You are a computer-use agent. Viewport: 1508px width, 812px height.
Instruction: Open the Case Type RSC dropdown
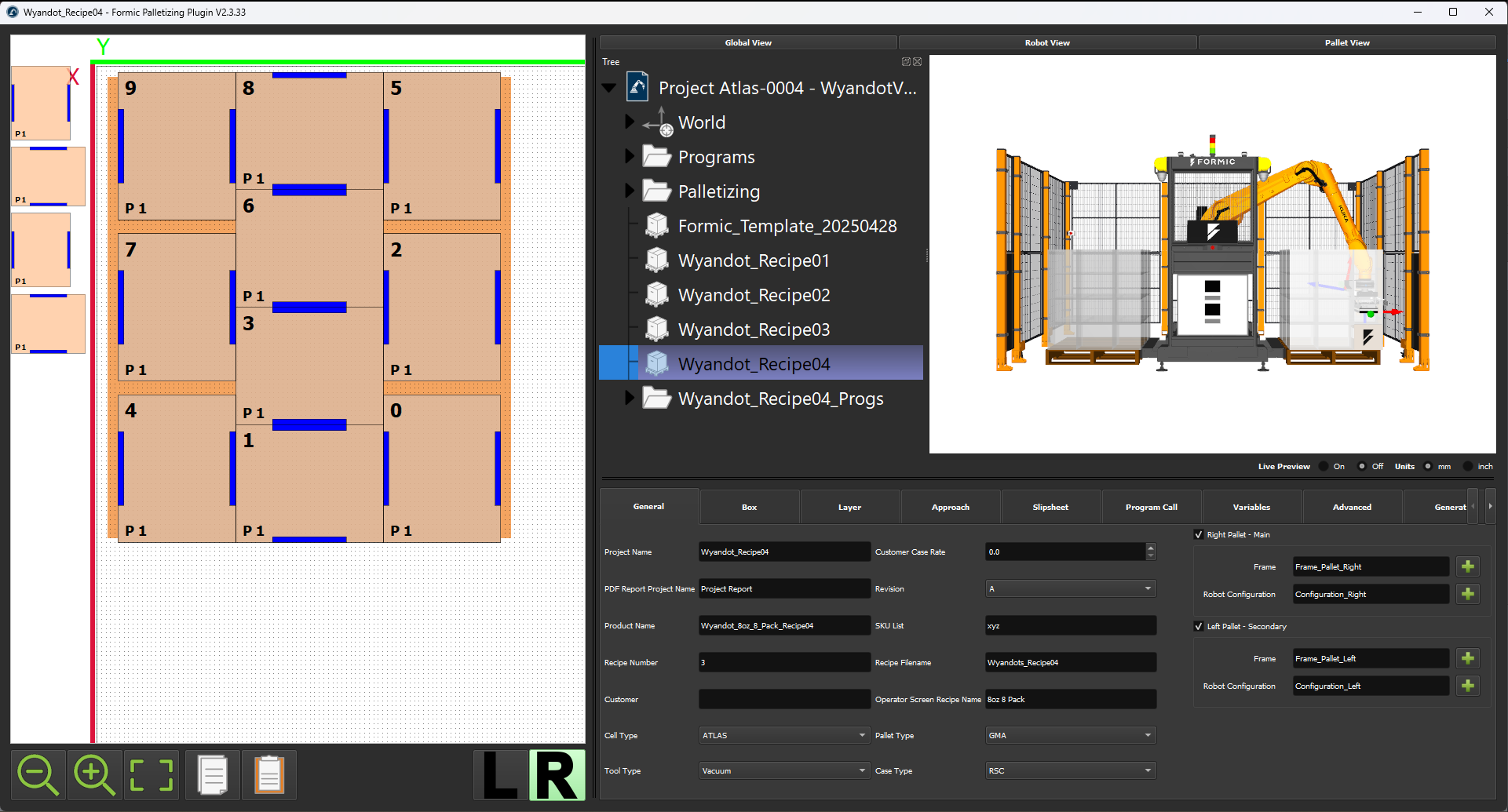1071,770
